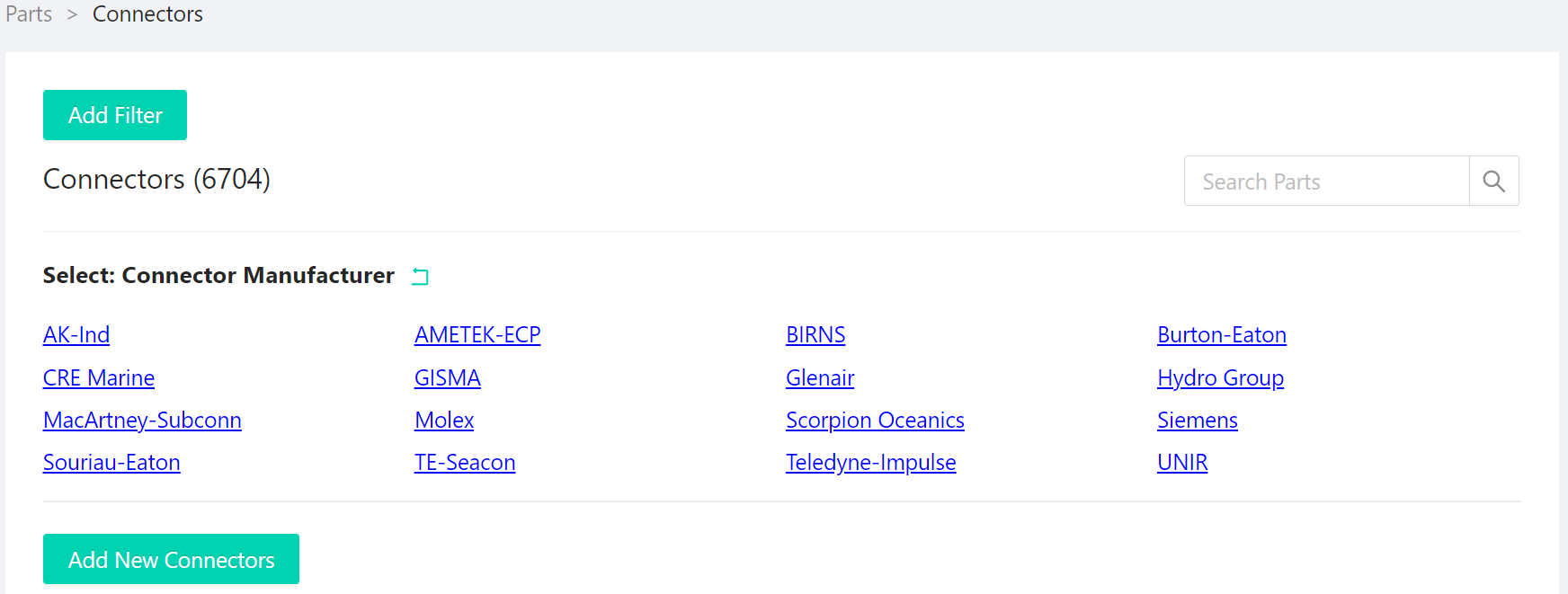Go to Parts in the breadcrumb
The height and width of the screenshot is (594, 1568).
click(x=29, y=14)
